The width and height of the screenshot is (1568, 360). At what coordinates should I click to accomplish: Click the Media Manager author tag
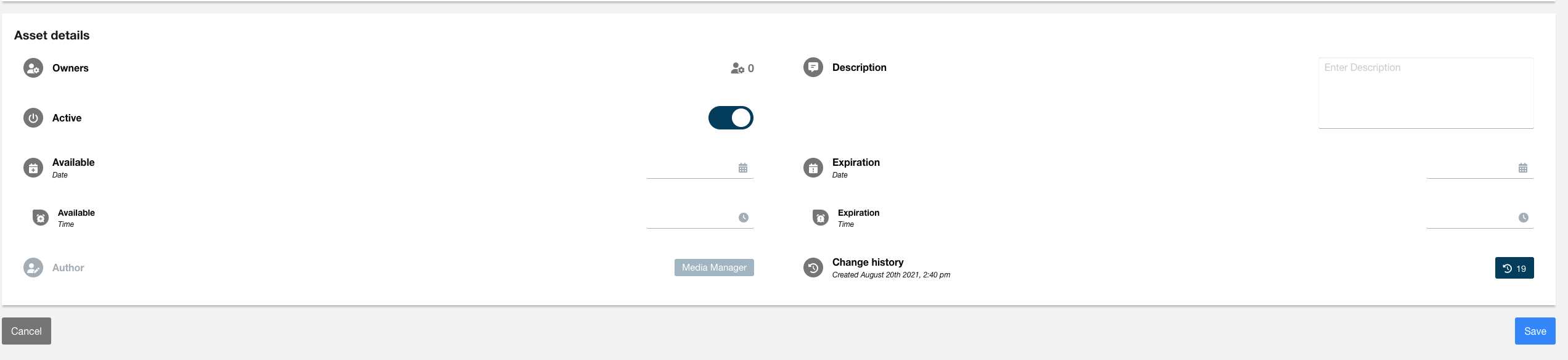714,268
